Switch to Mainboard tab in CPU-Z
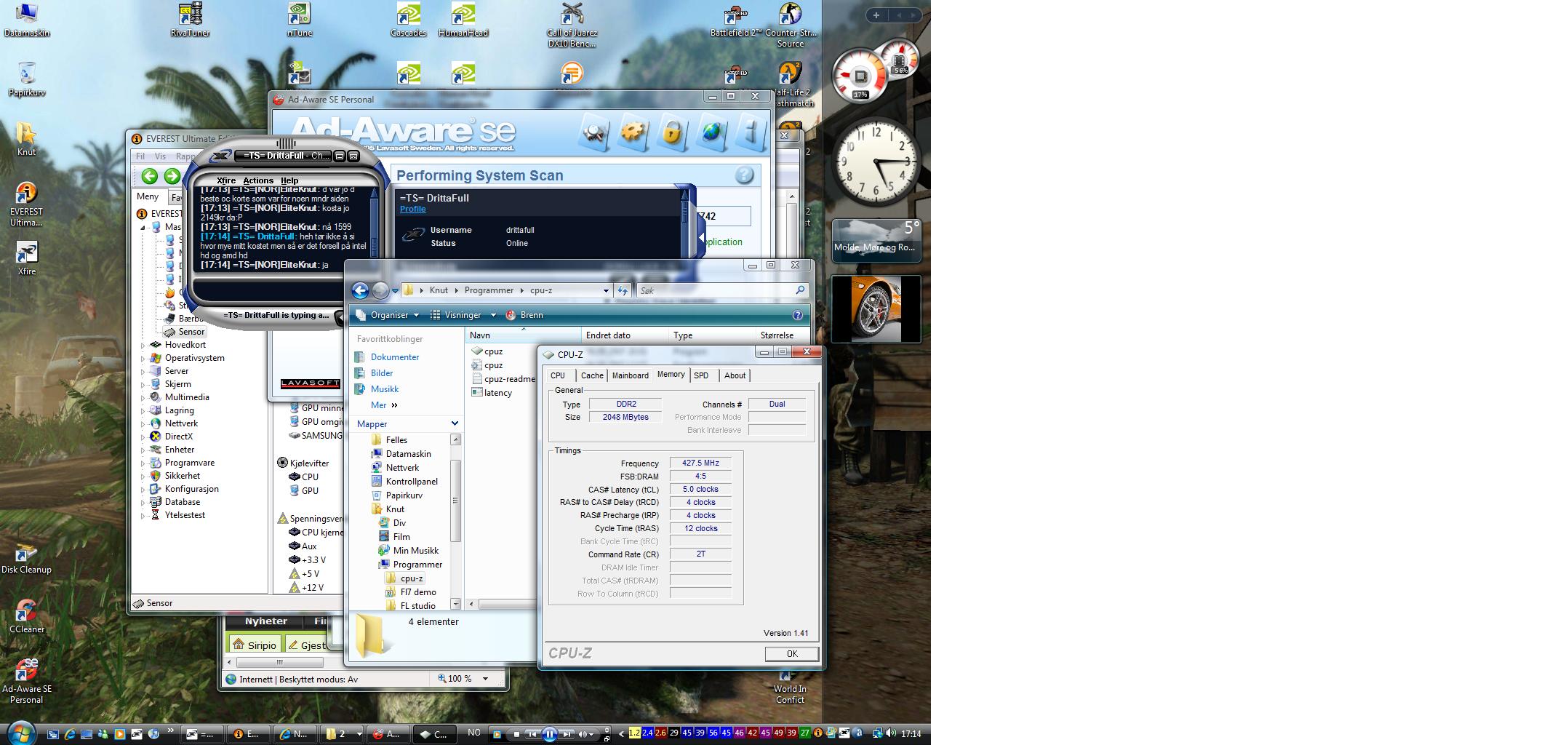The width and height of the screenshot is (1568, 745). click(631, 375)
